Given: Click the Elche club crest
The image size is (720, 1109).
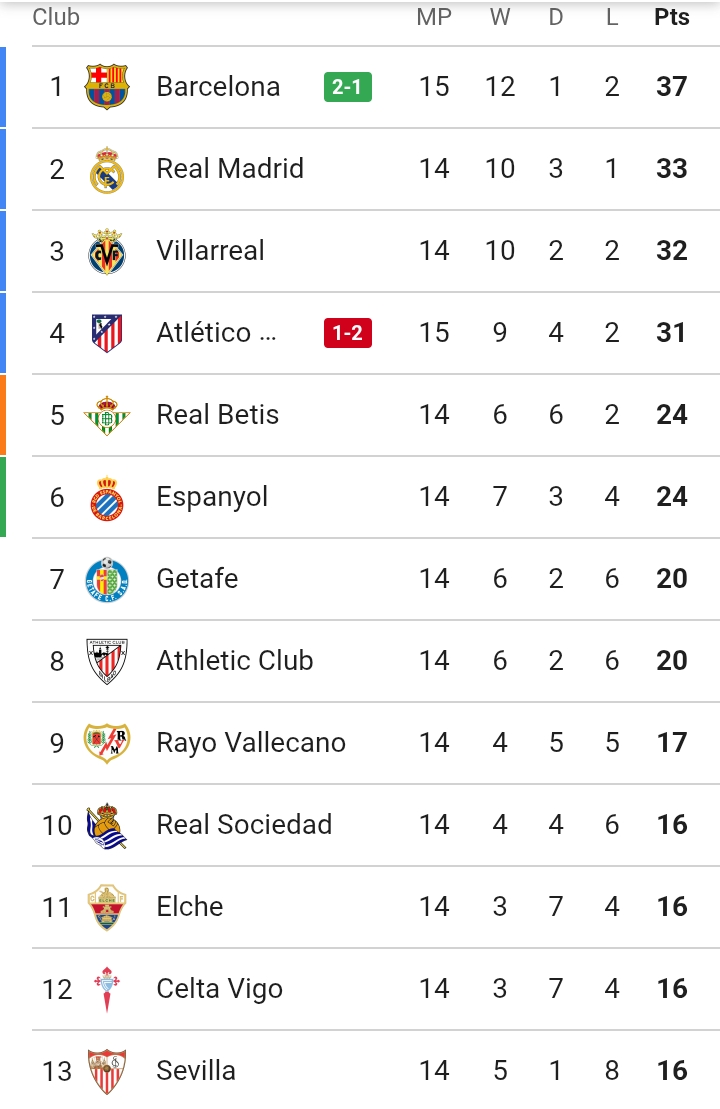Looking at the screenshot, I should click(107, 907).
